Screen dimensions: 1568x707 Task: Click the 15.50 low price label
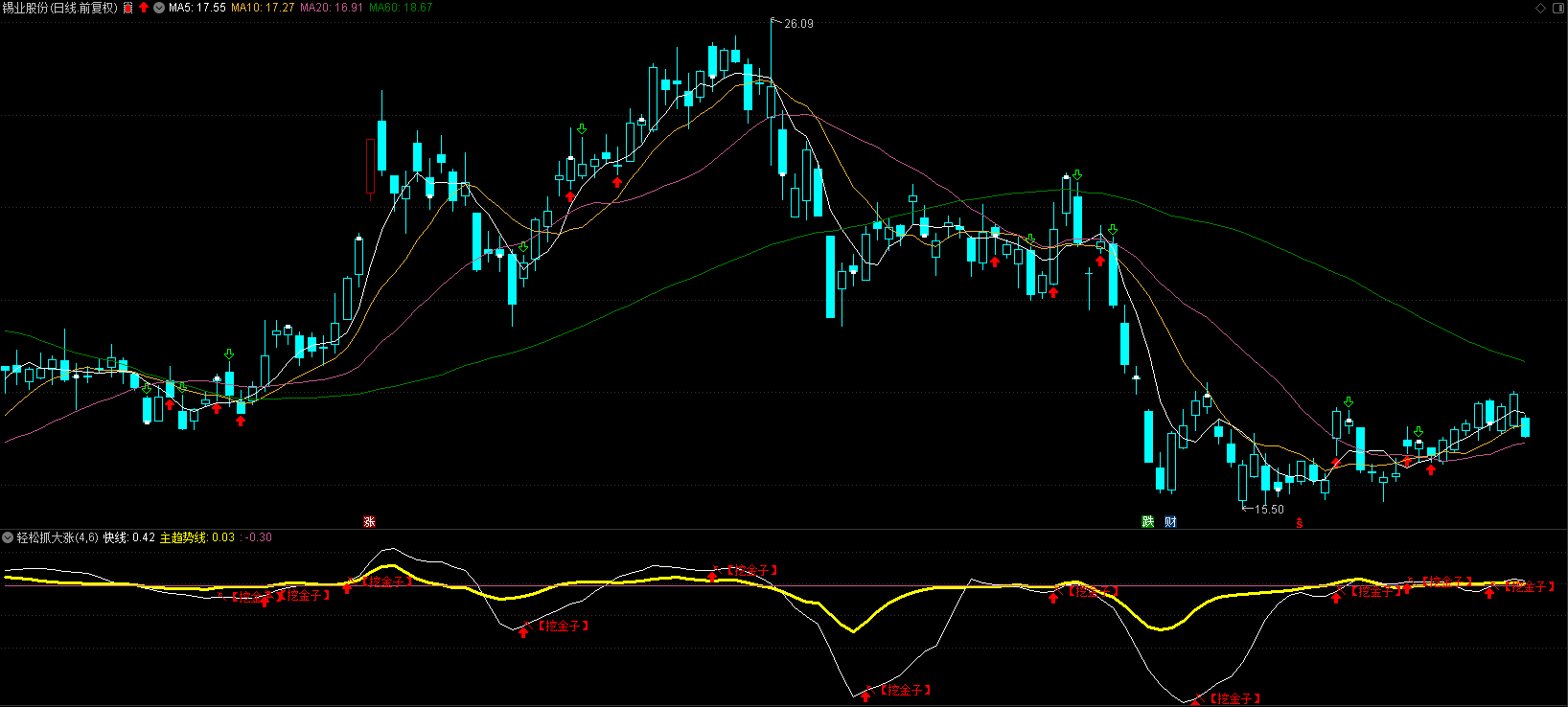(1269, 510)
